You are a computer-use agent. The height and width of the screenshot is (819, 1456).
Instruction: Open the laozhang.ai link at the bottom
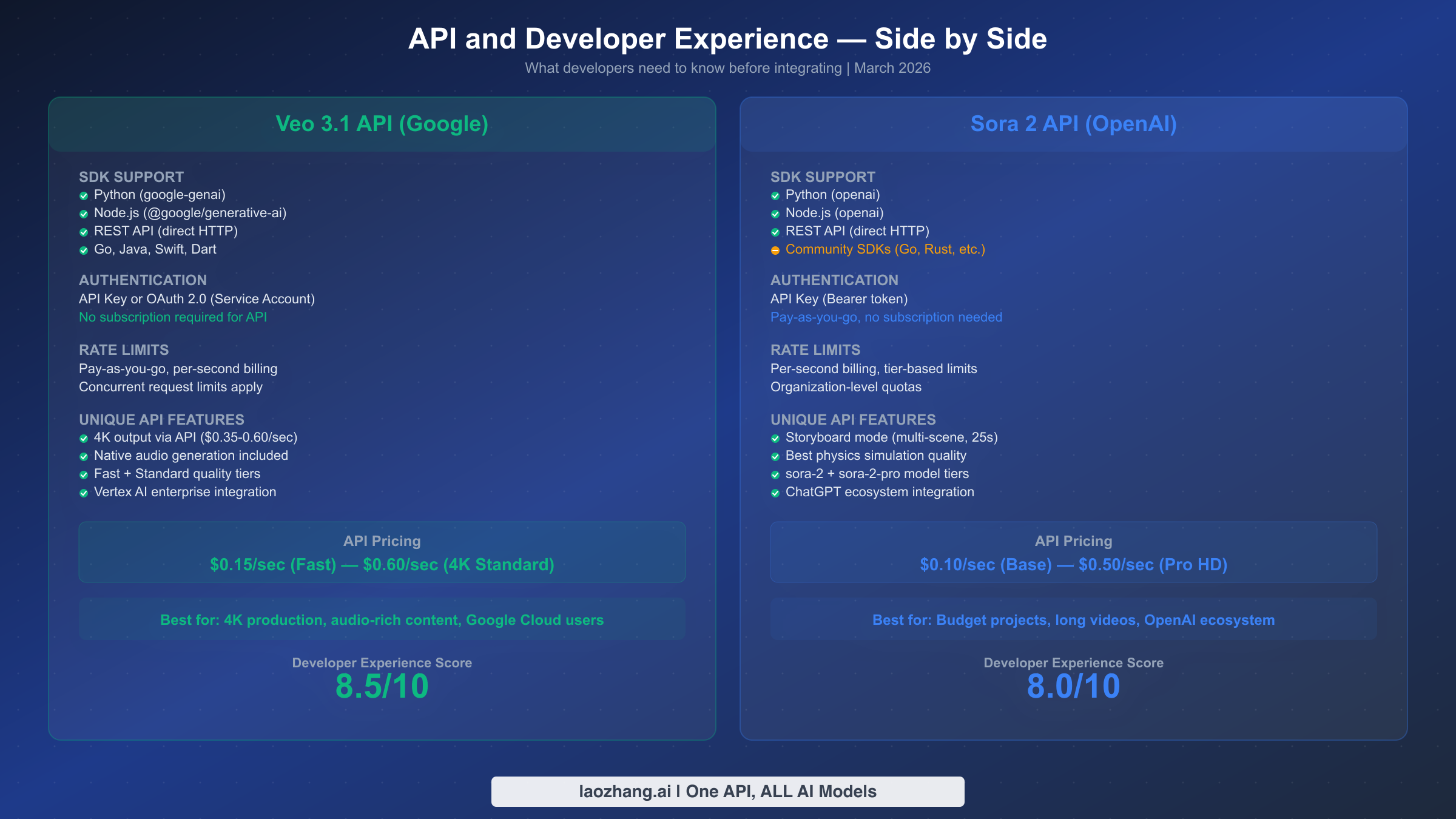click(727, 791)
